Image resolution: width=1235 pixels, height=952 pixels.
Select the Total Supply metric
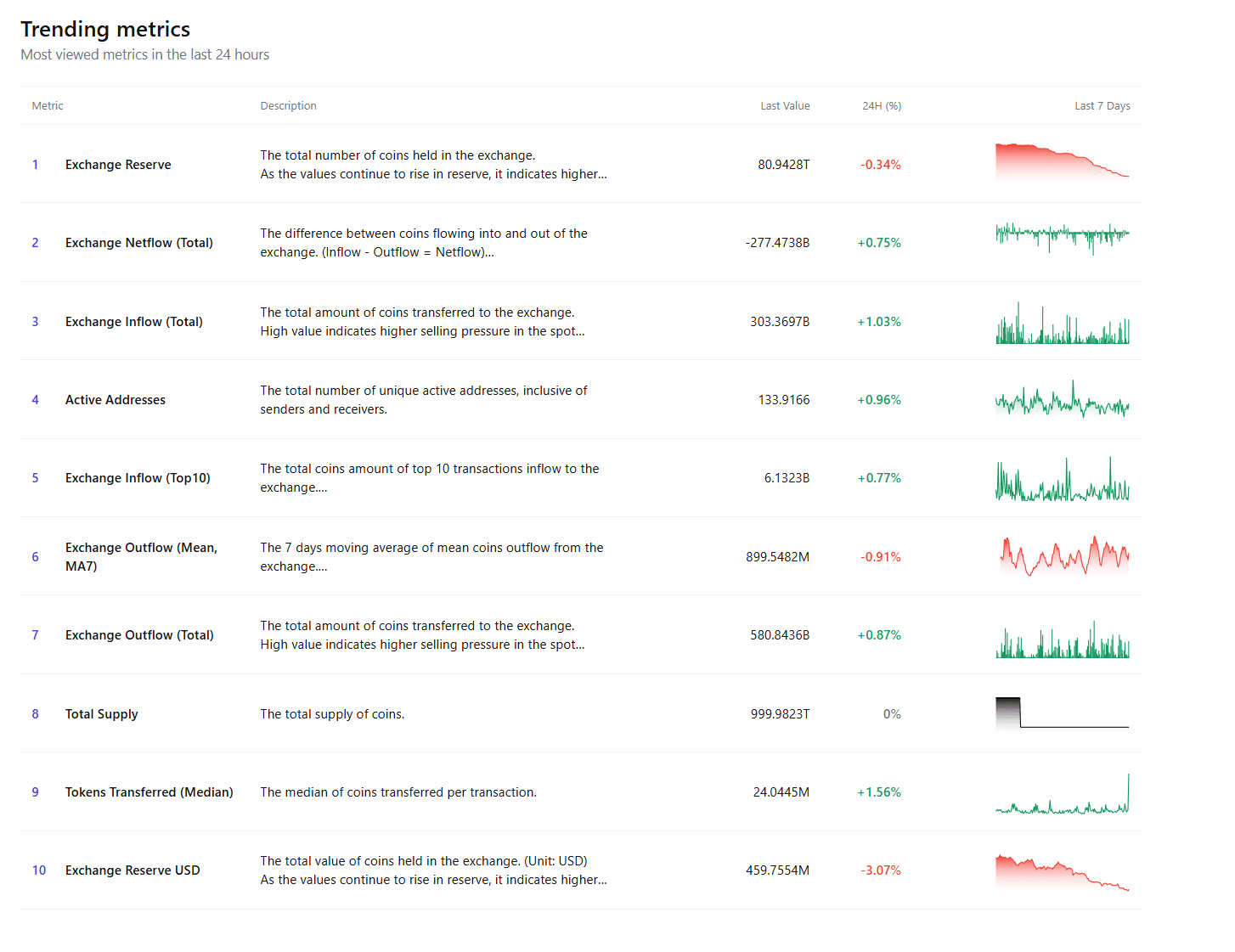click(102, 714)
